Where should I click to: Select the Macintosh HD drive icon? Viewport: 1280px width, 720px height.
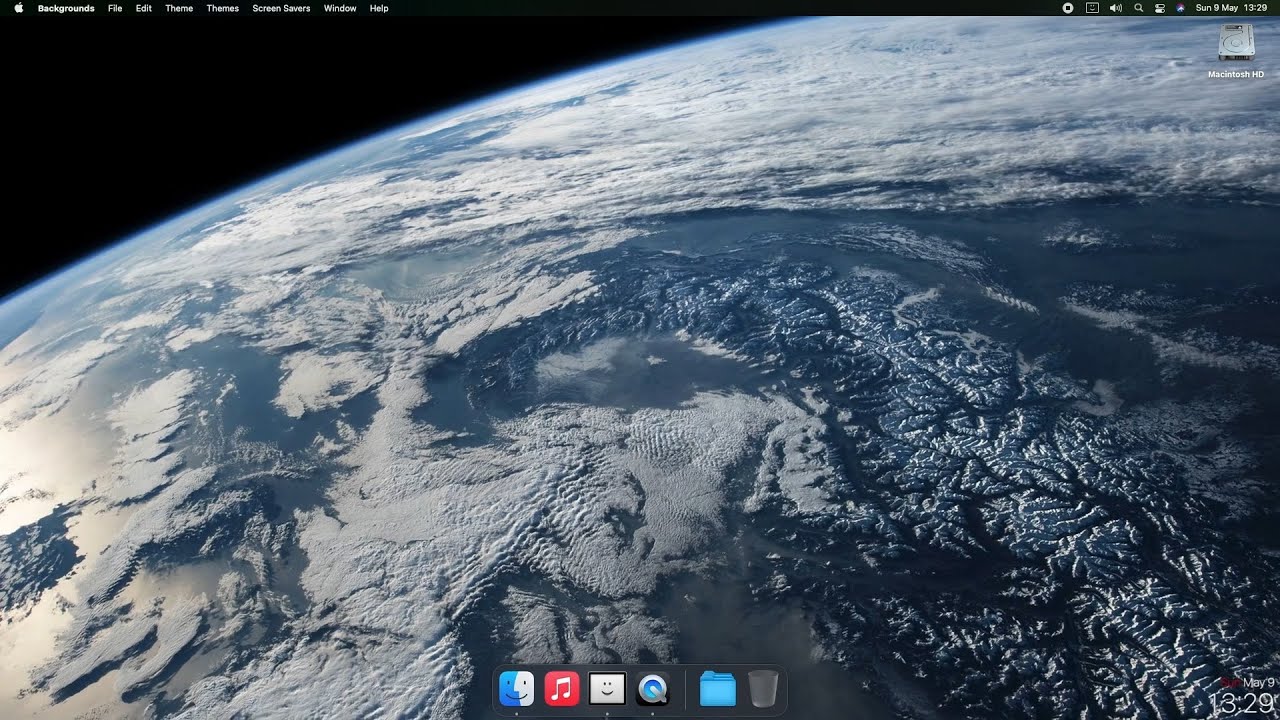(1237, 42)
